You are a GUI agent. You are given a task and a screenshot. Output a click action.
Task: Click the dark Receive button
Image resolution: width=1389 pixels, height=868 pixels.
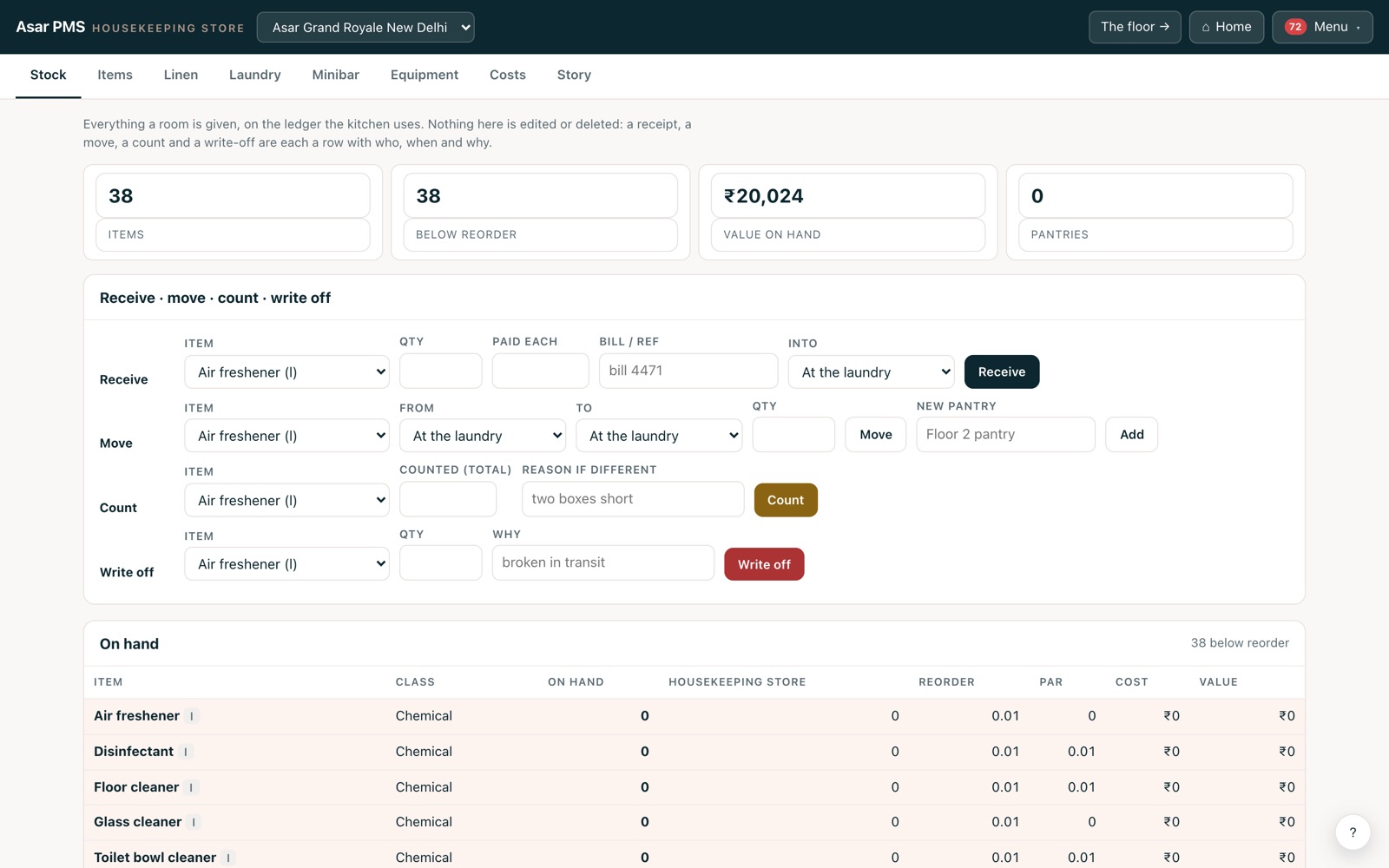1002,372
